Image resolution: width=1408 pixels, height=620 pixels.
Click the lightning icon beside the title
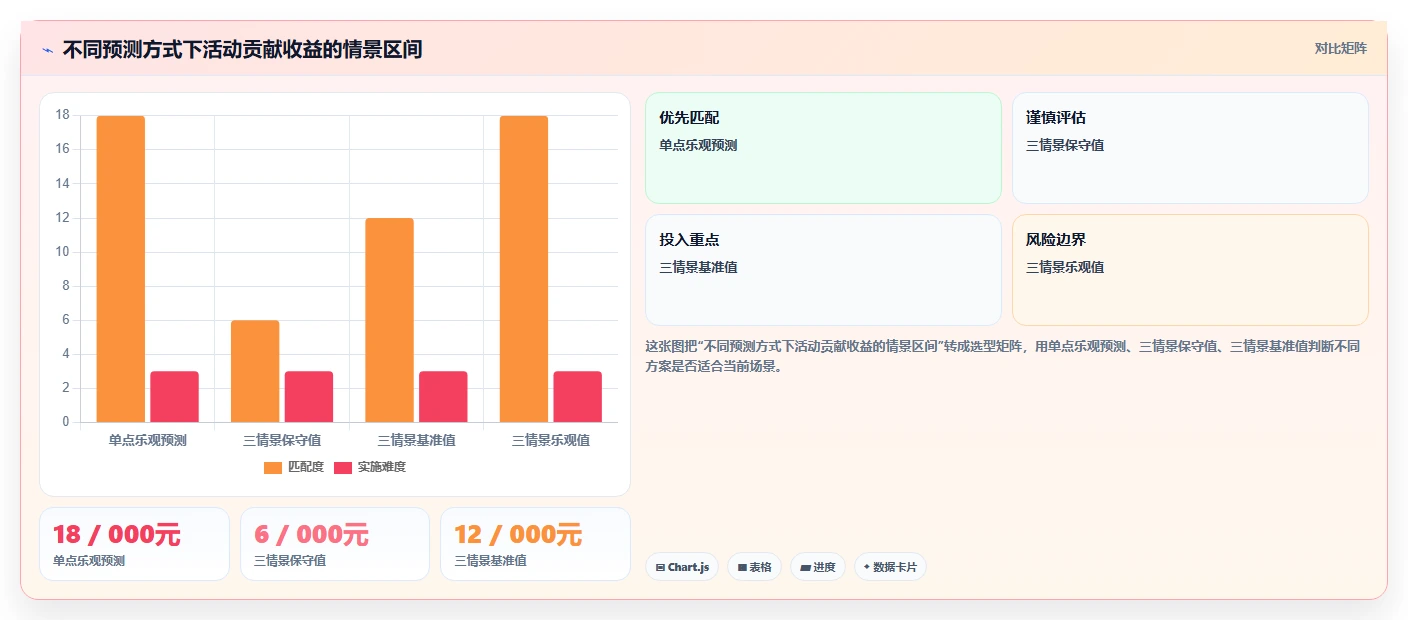coord(47,50)
